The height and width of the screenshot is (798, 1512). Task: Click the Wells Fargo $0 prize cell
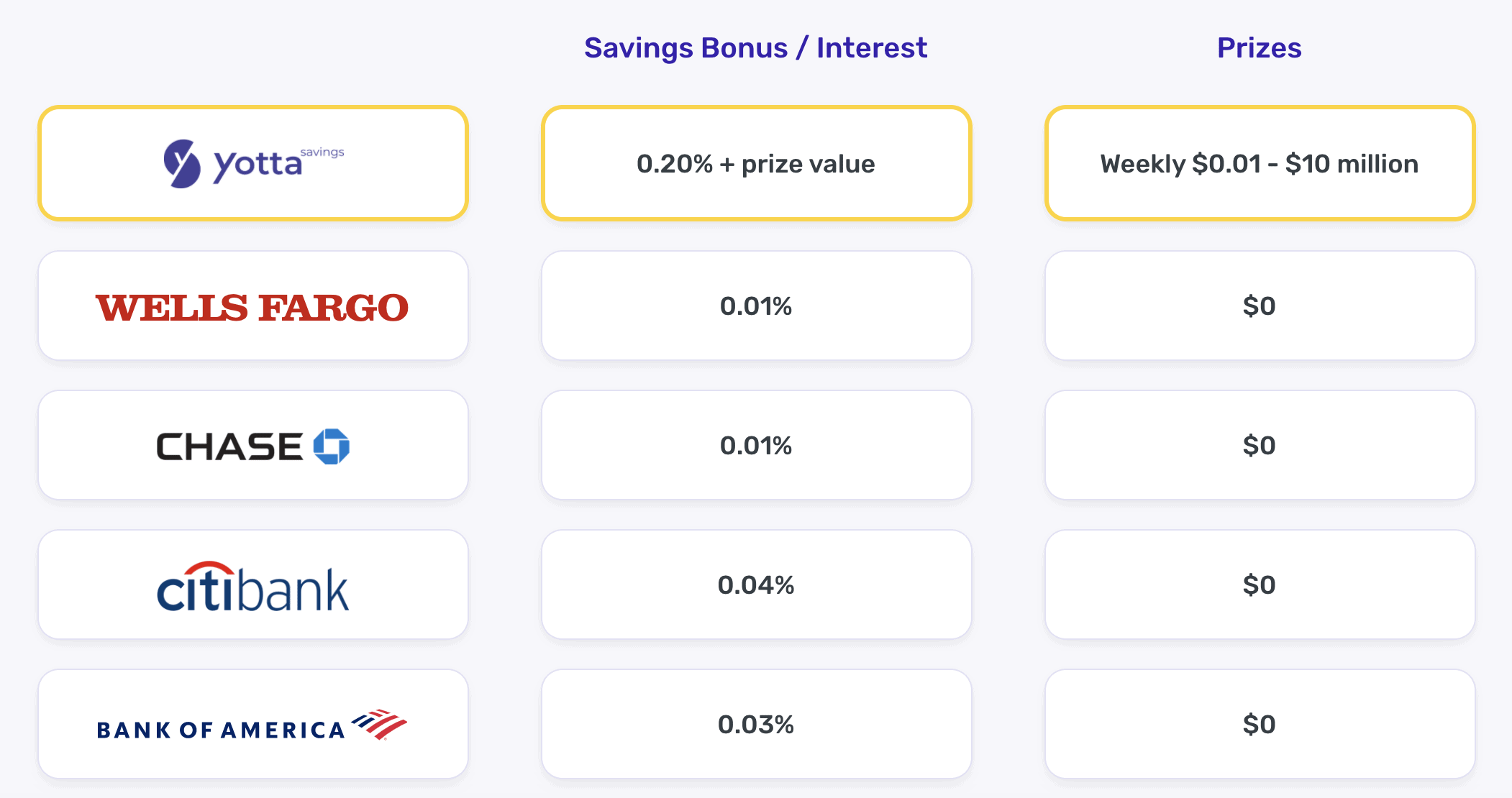pyautogui.click(x=1260, y=306)
